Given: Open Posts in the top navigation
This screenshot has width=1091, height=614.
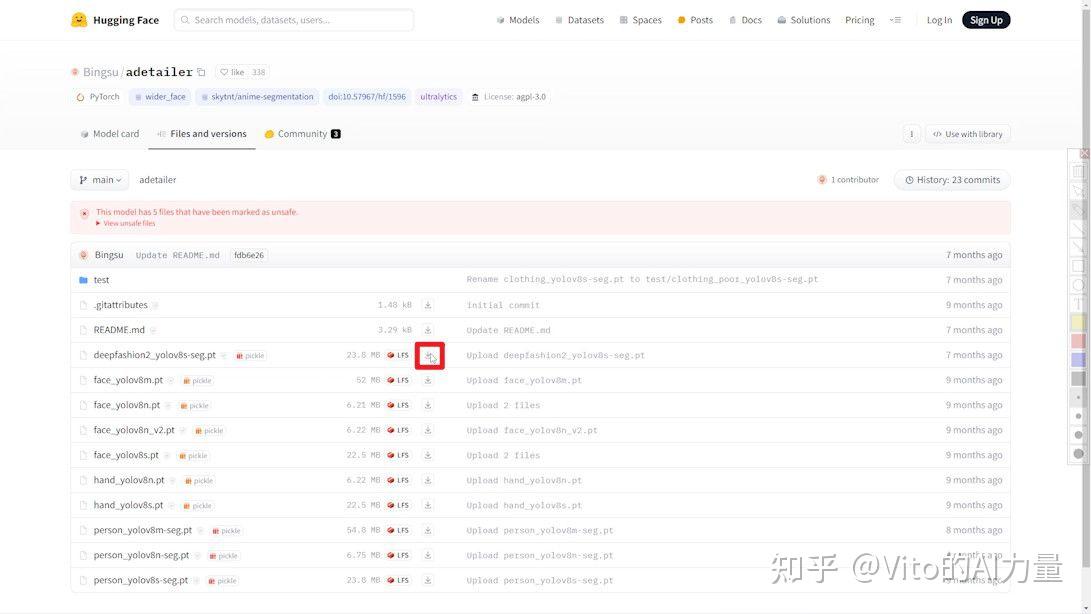Looking at the screenshot, I should click(695, 20).
